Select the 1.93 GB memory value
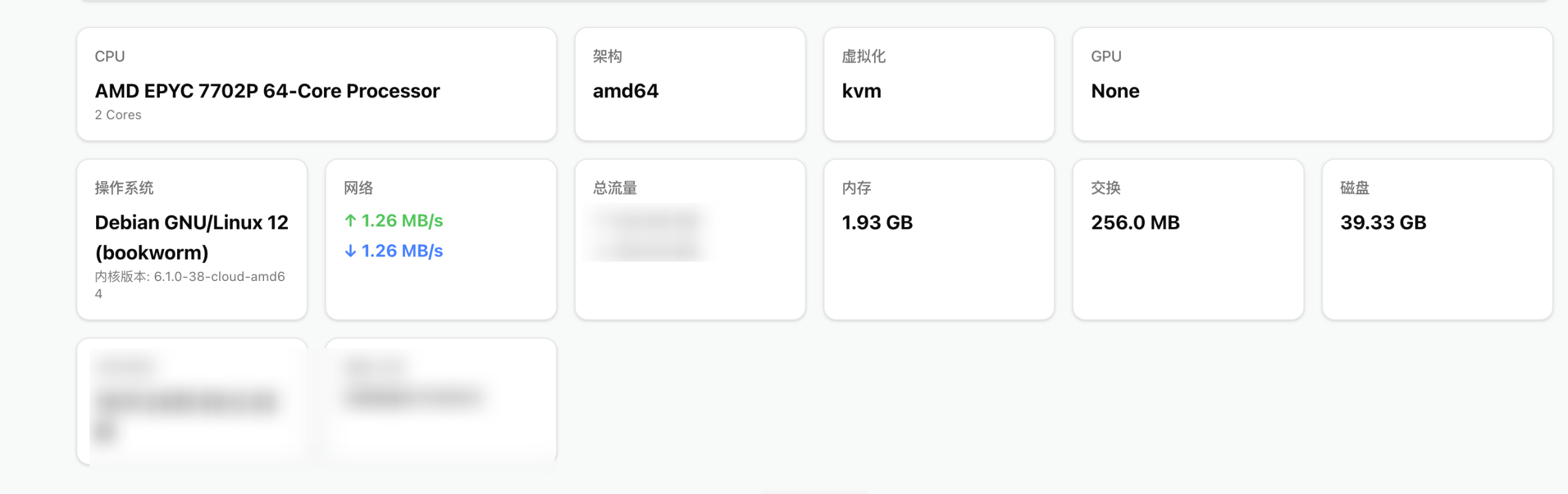 (x=877, y=223)
